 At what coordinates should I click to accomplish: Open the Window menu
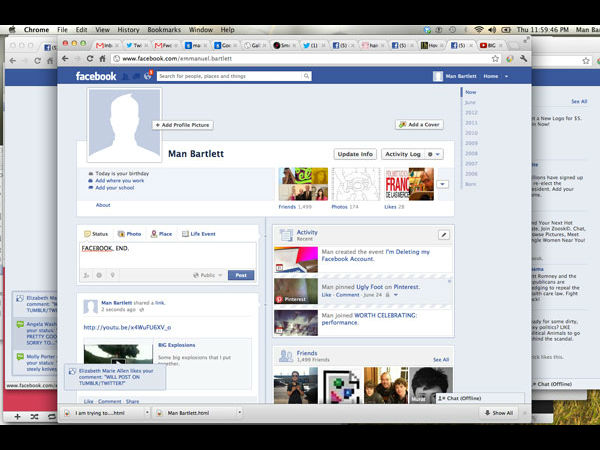point(201,29)
